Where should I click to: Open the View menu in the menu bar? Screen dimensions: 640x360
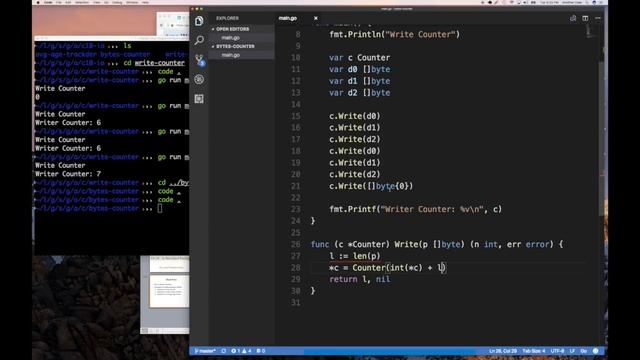point(96,2)
